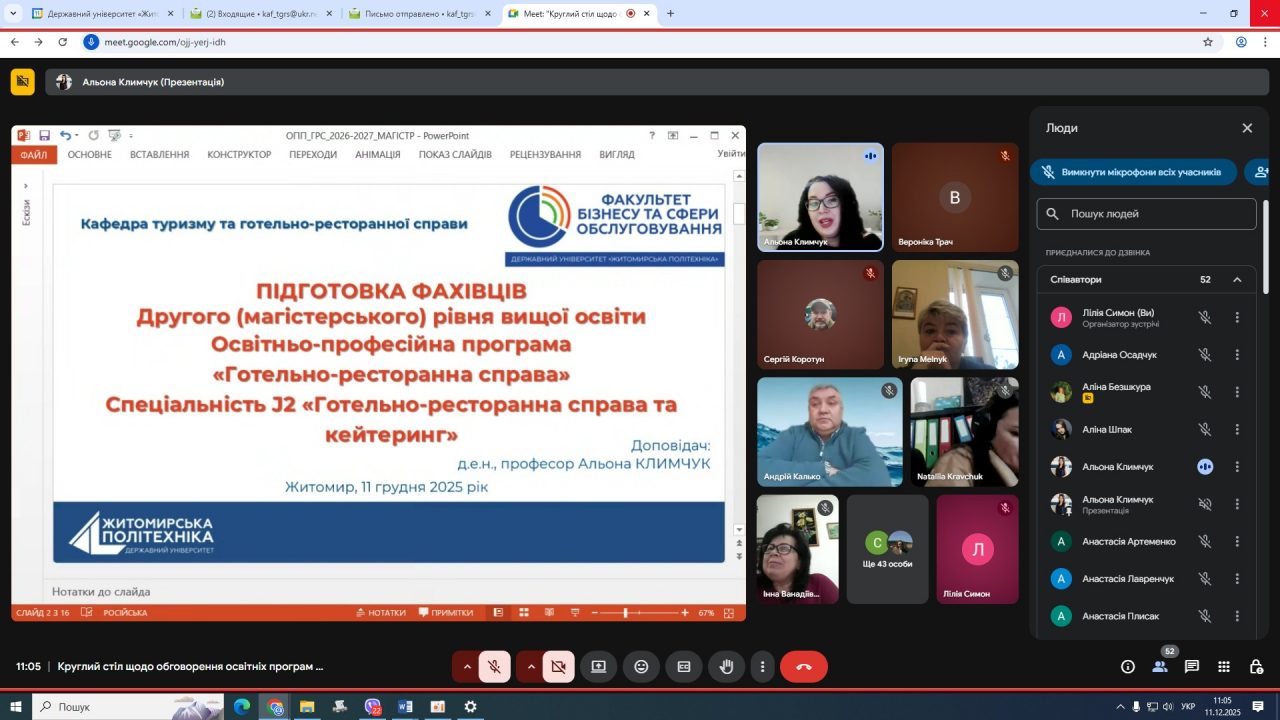Toggle the microphone on
This screenshot has height=720, width=1280.
(x=494, y=667)
